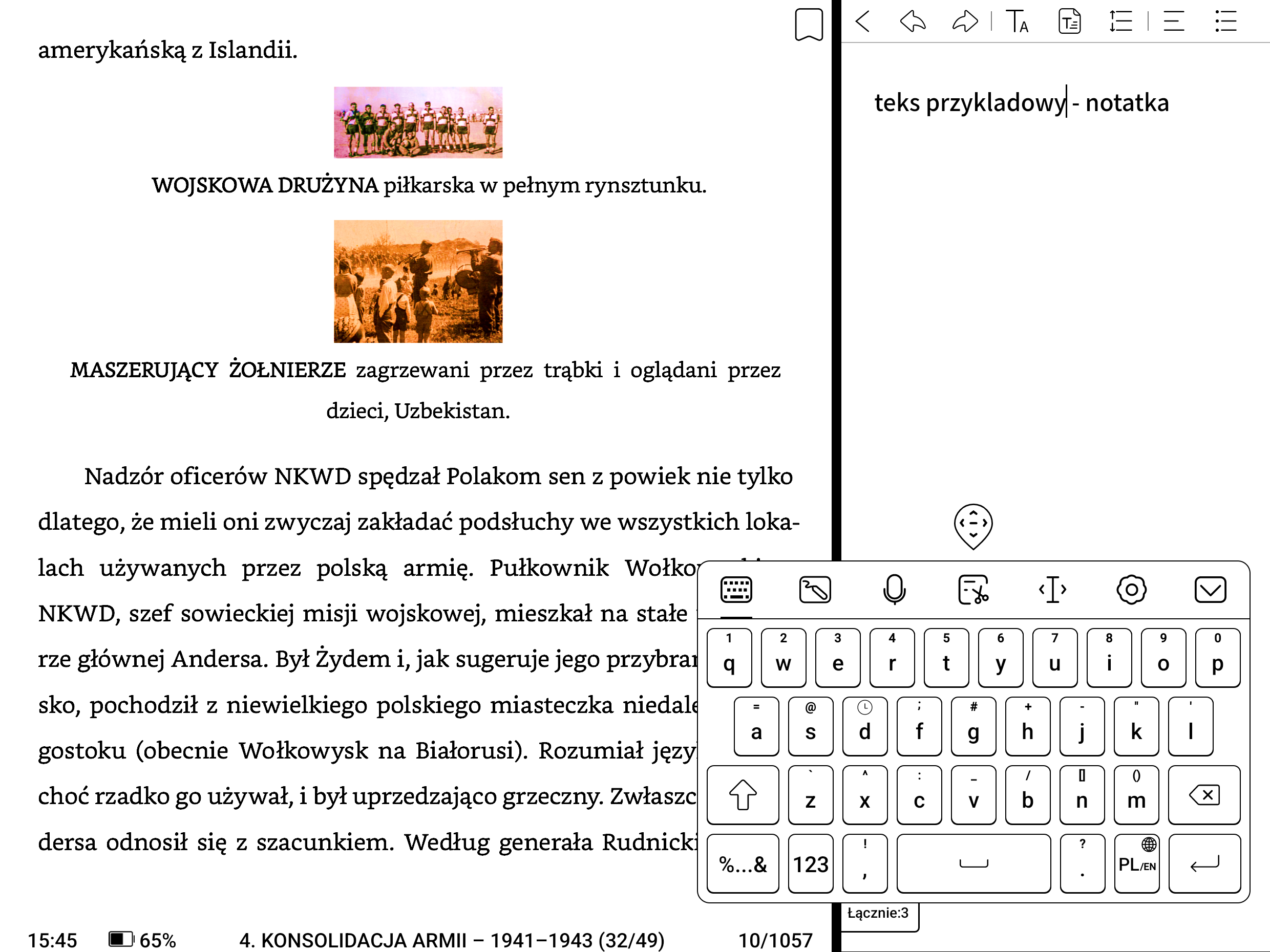Toggle the Shift key
Image resolution: width=1270 pixels, height=952 pixels.
tap(743, 795)
